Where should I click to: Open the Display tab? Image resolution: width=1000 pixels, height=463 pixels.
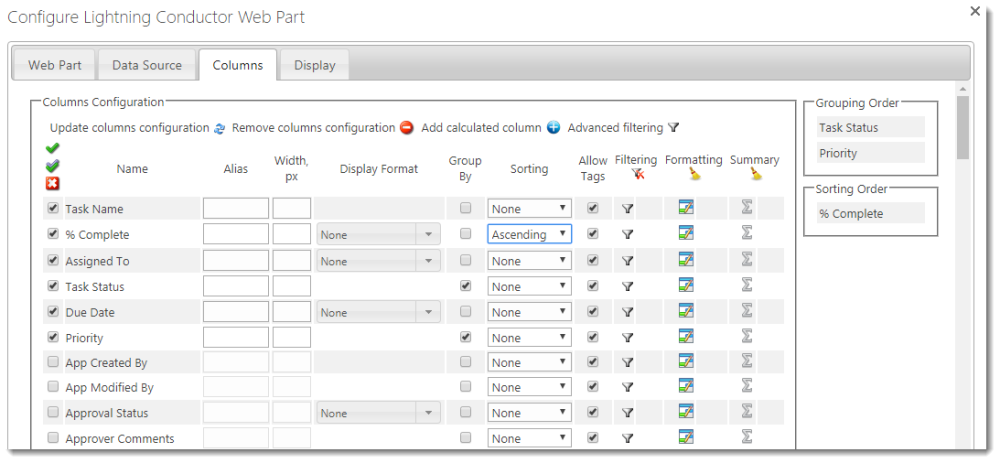[314, 65]
